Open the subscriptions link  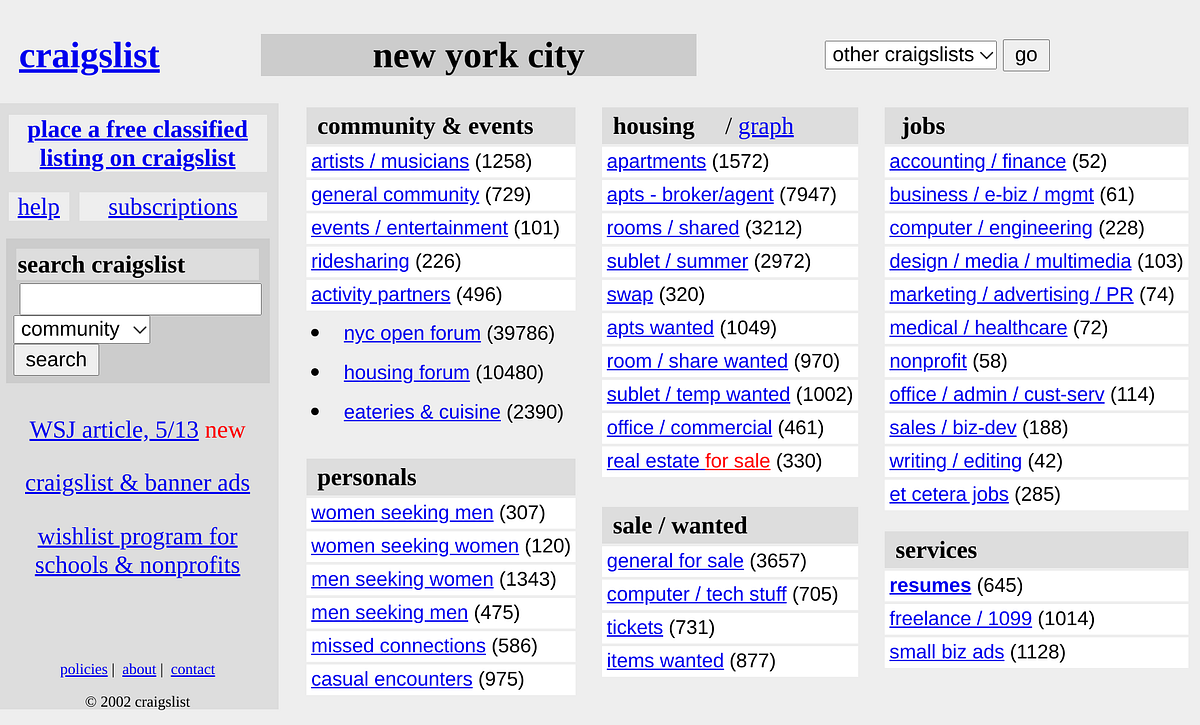pos(173,207)
